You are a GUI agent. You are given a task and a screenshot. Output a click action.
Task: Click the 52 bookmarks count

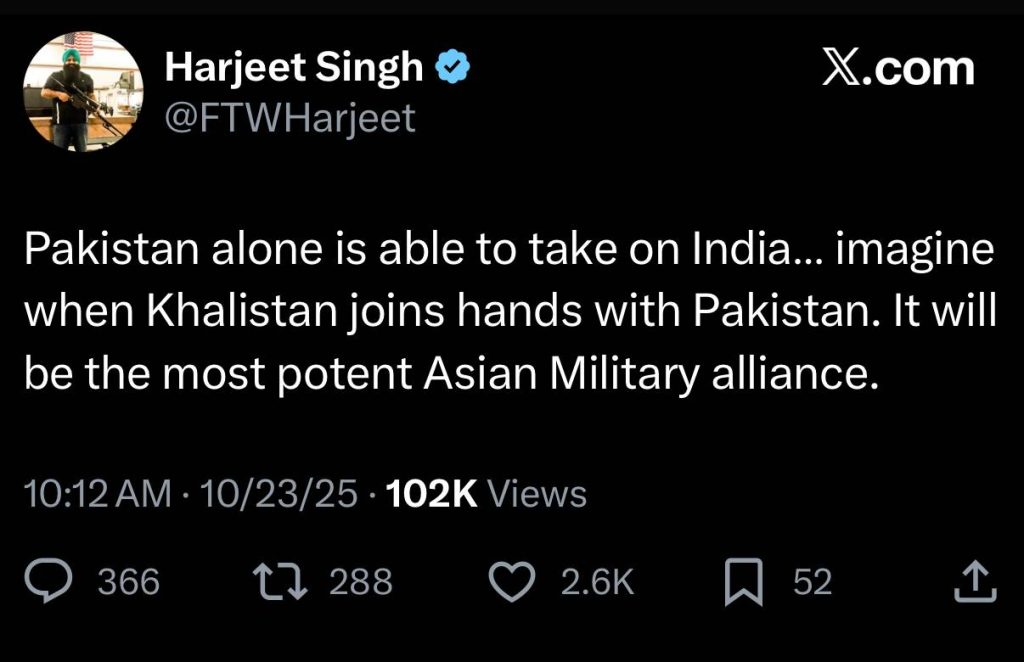point(812,583)
